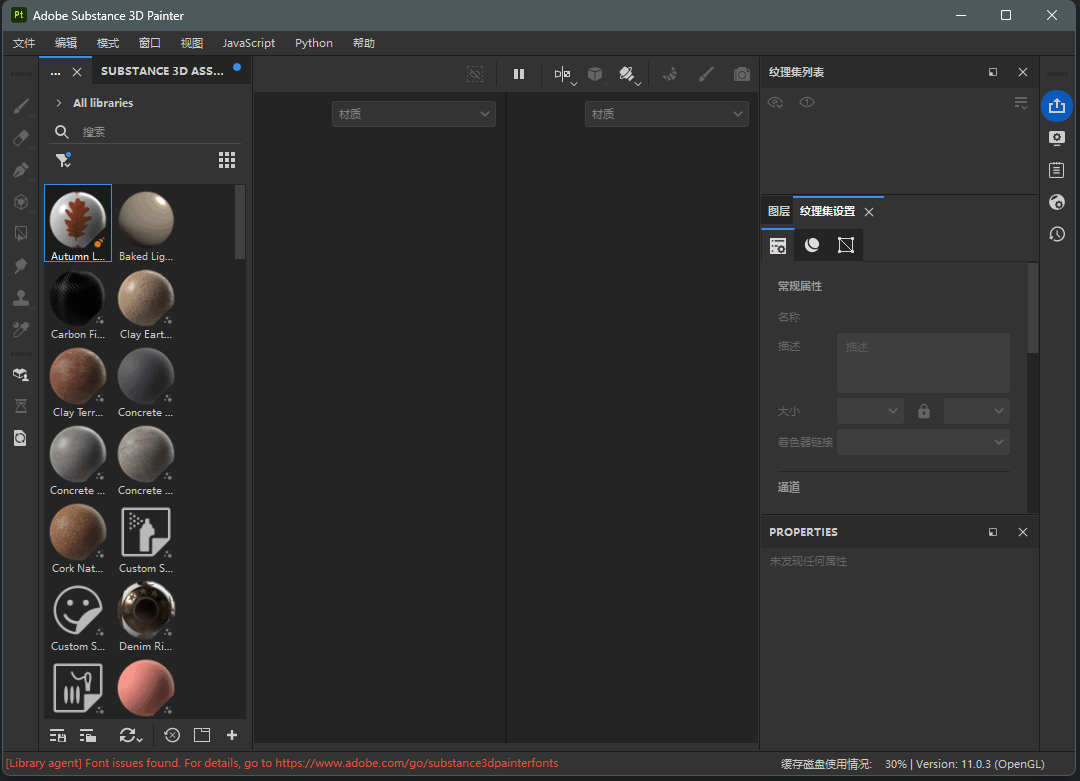This screenshot has width=1080, height=781.
Task: Click the Export textures blue button
Action: [1057, 106]
